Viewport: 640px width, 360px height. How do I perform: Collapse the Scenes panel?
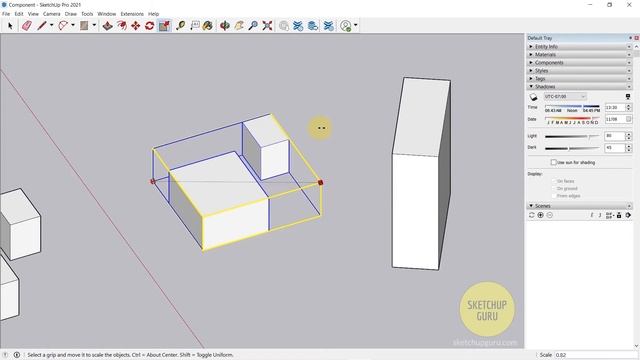click(x=579, y=206)
